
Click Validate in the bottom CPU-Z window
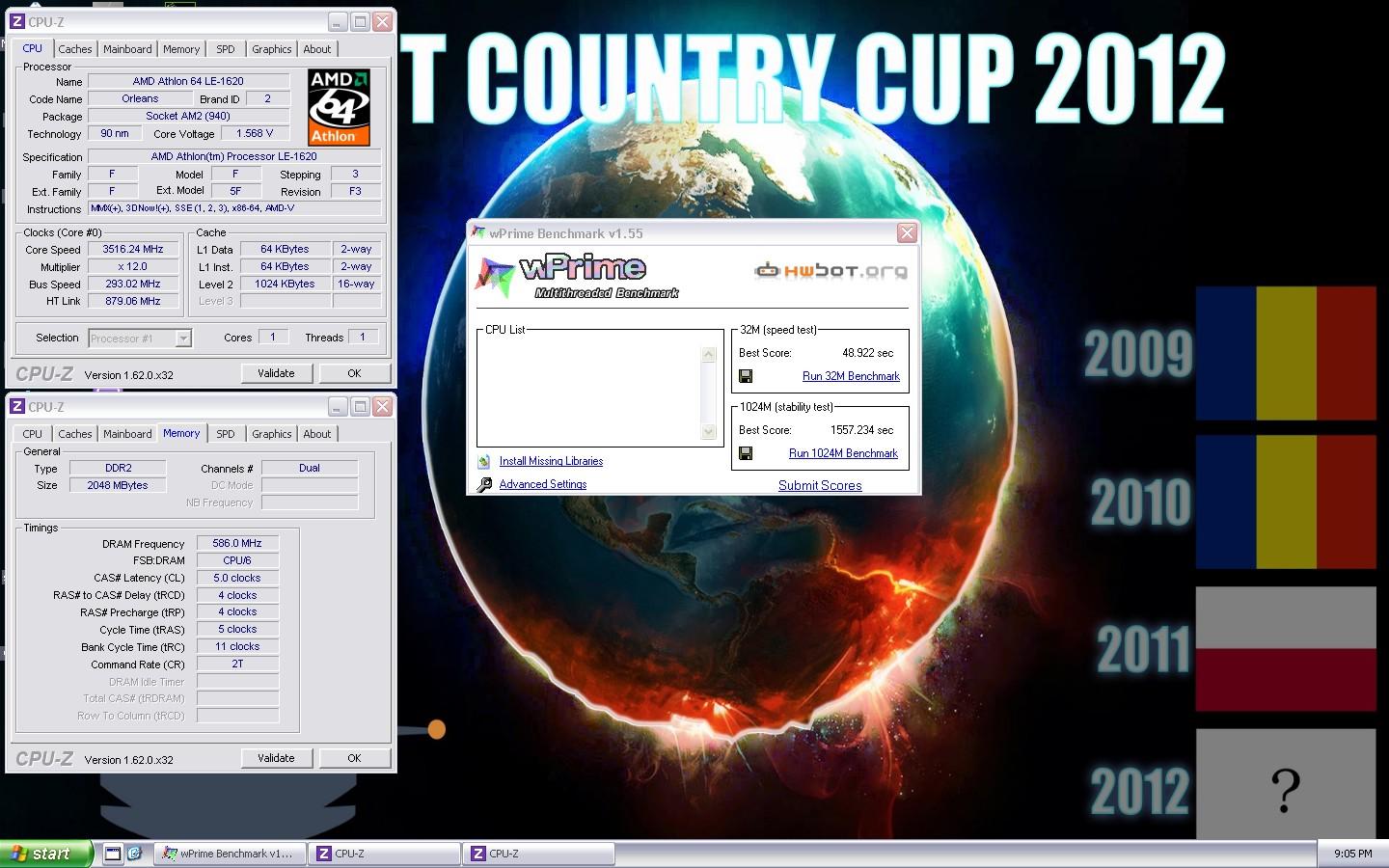point(276,758)
